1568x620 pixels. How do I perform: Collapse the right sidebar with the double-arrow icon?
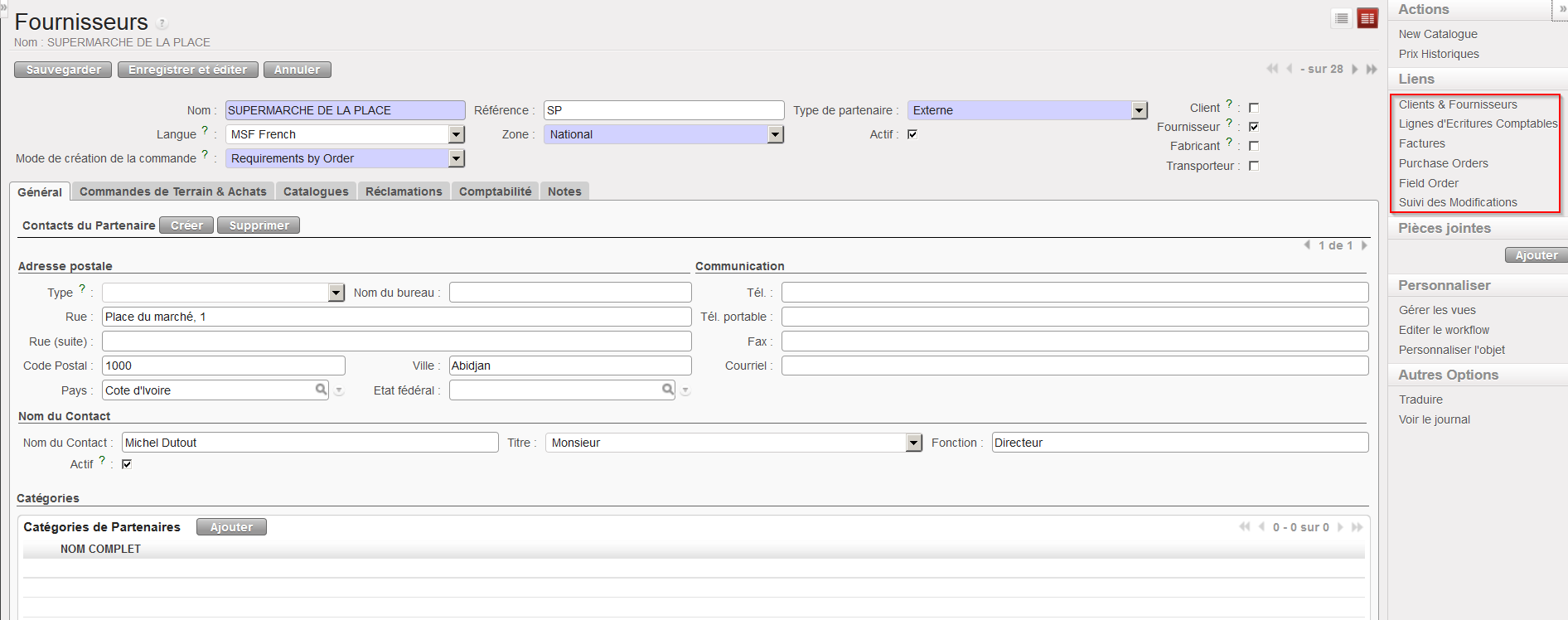pos(1562,8)
